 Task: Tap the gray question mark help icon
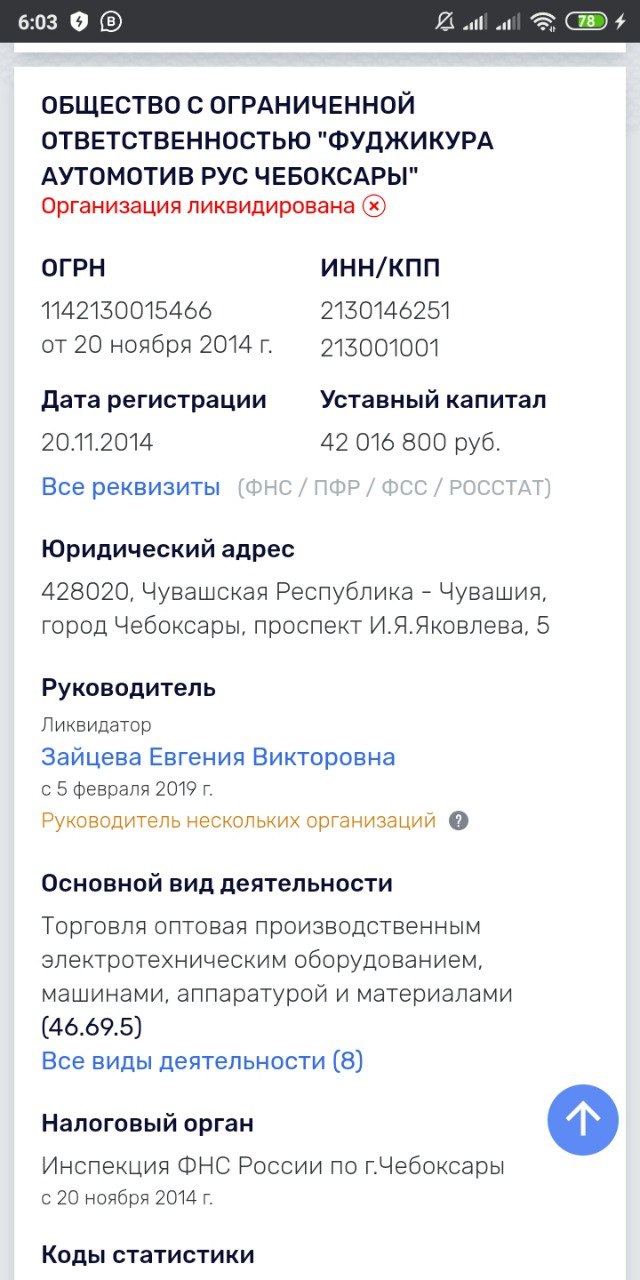(x=458, y=821)
